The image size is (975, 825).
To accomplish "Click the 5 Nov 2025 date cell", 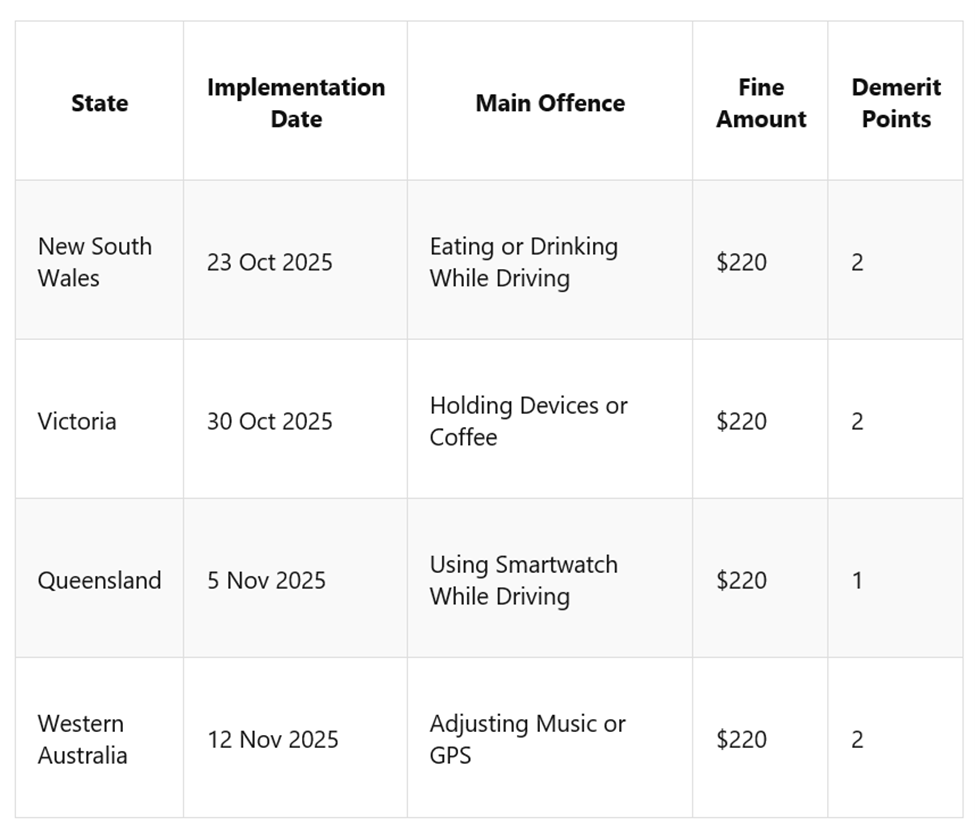I will (x=267, y=580).
